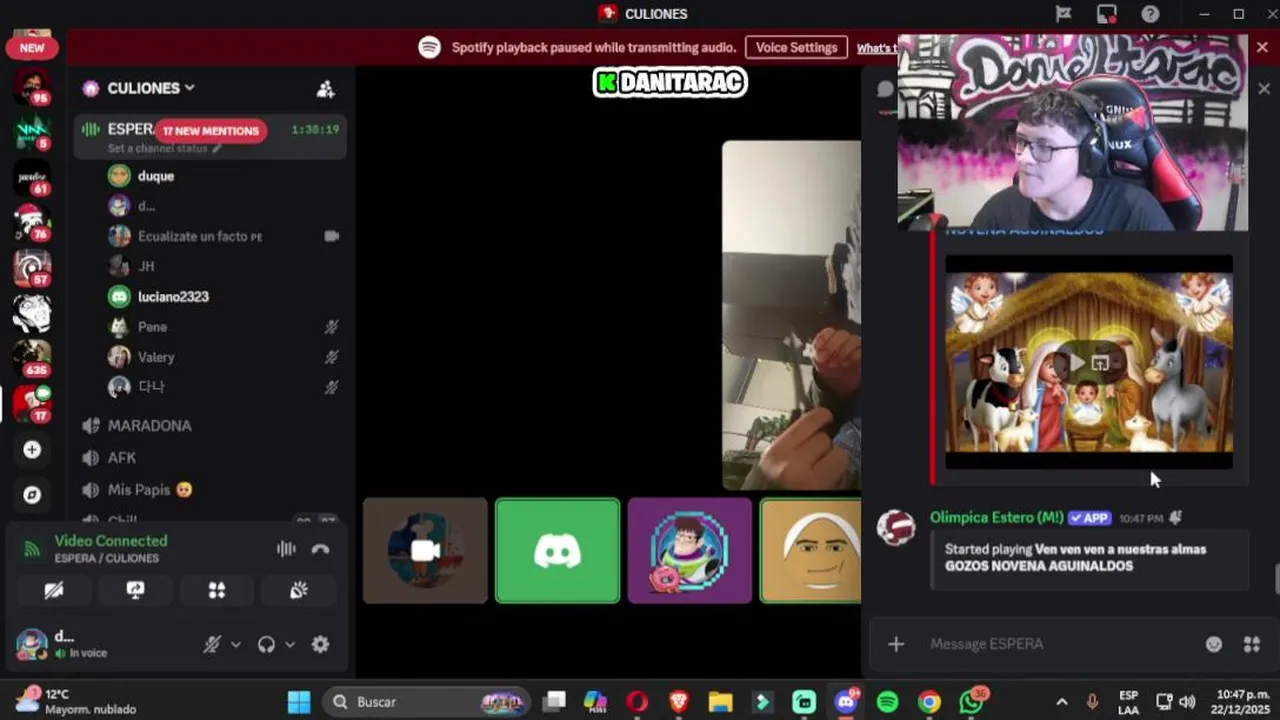Show hidden system tray icons
Viewport: 1280px width, 720px height.
pyautogui.click(x=1062, y=702)
